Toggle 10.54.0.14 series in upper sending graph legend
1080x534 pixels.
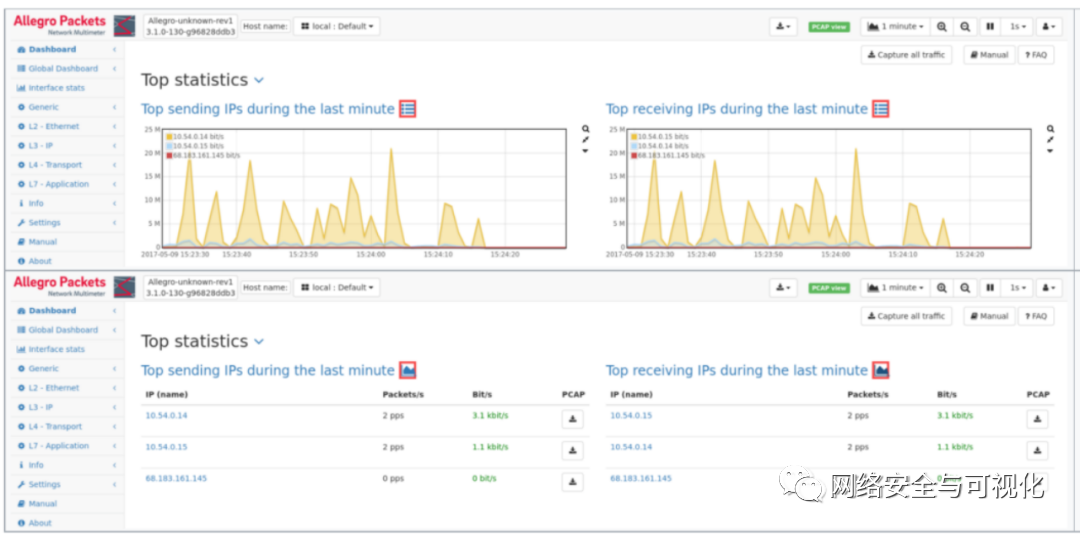195,136
